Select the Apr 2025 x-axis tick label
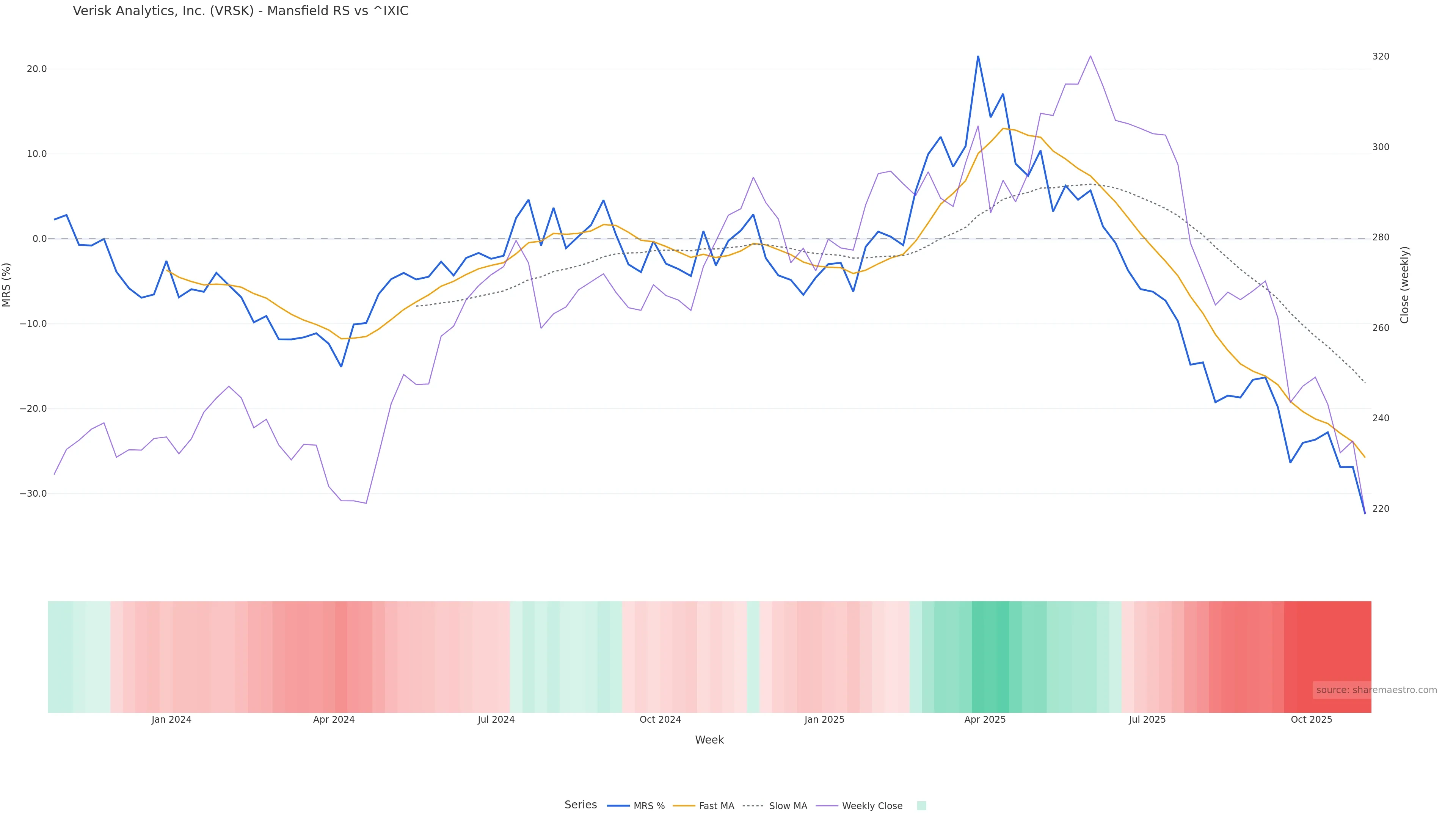The image size is (1456, 819). pyautogui.click(x=985, y=720)
